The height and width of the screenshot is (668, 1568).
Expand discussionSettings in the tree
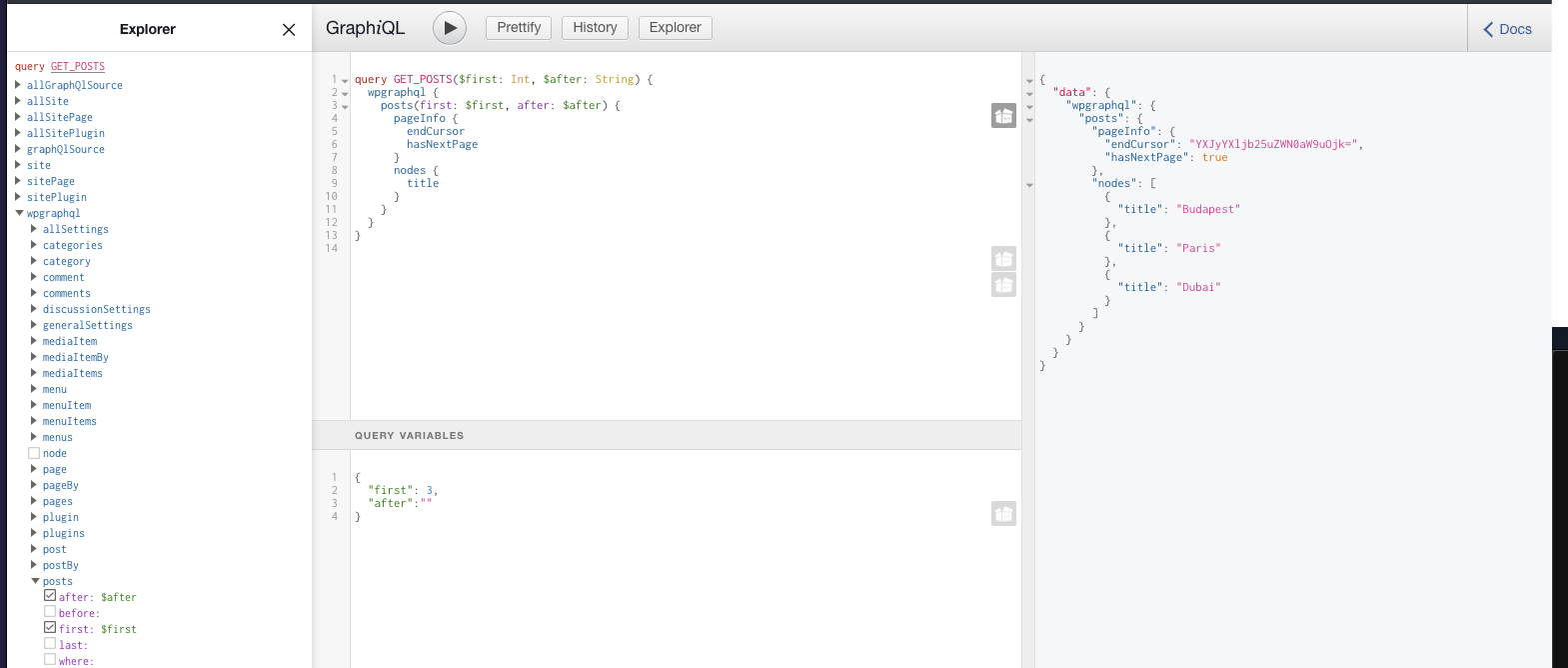click(x=34, y=309)
